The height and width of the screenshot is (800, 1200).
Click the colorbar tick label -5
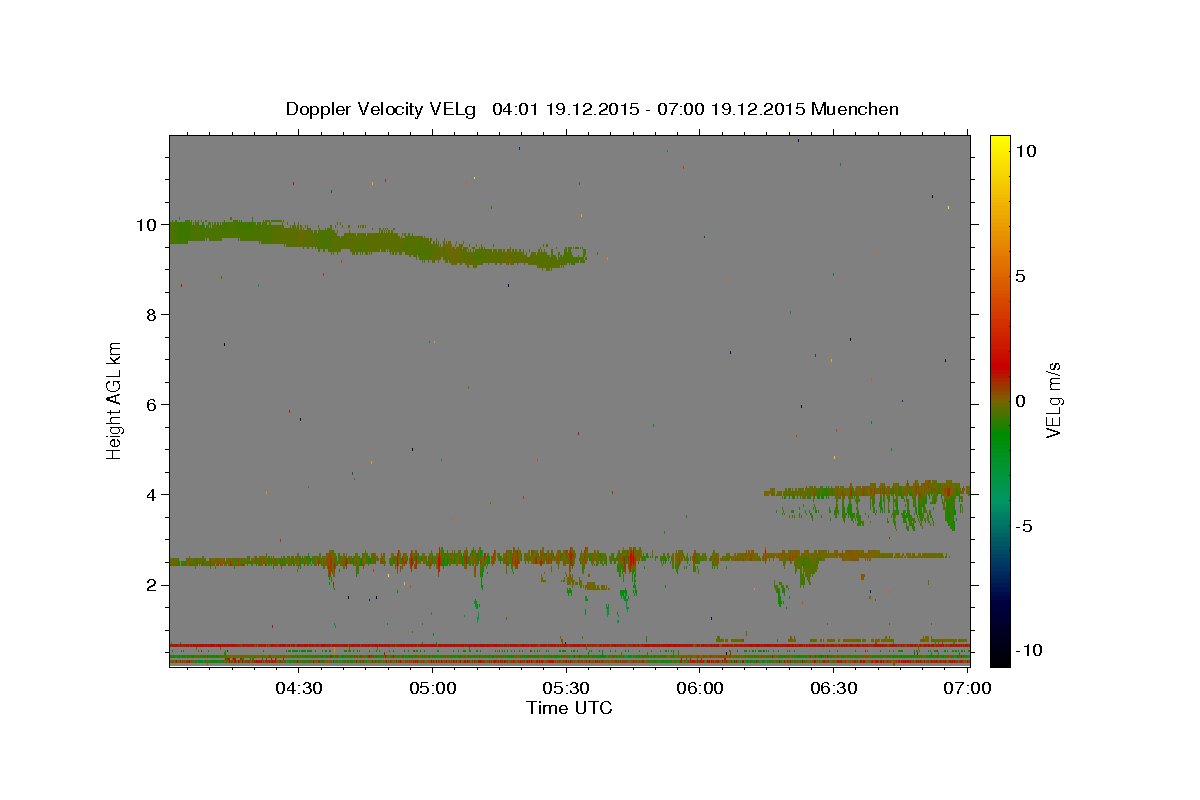coord(1024,526)
